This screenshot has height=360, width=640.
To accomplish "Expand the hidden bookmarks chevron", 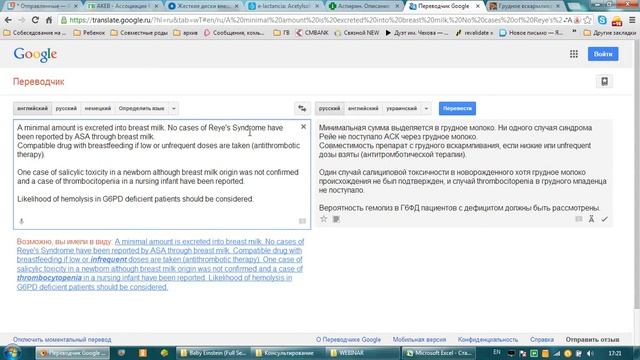I will click(574, 32).
